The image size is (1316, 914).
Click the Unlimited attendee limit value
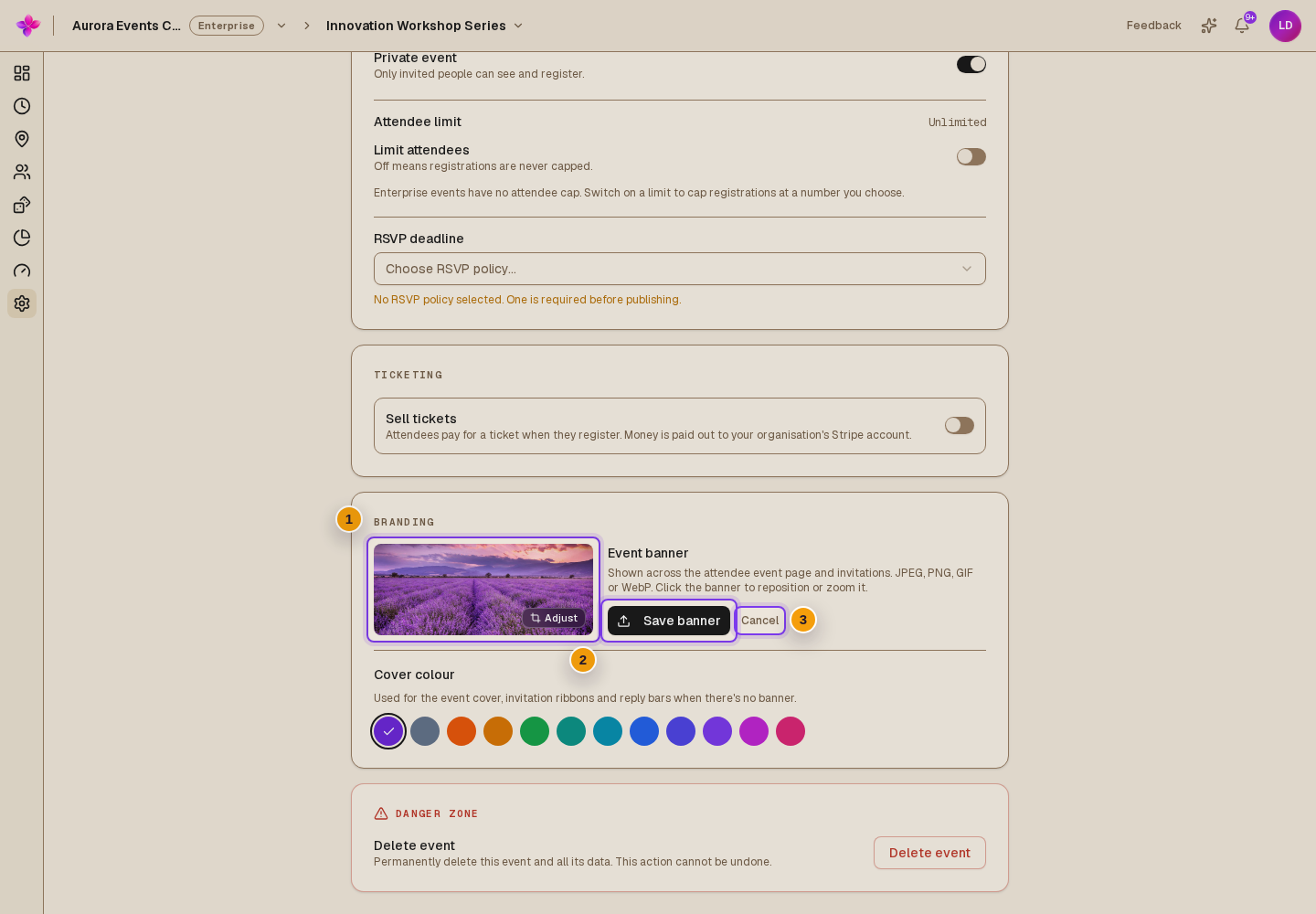coord(958,122)
